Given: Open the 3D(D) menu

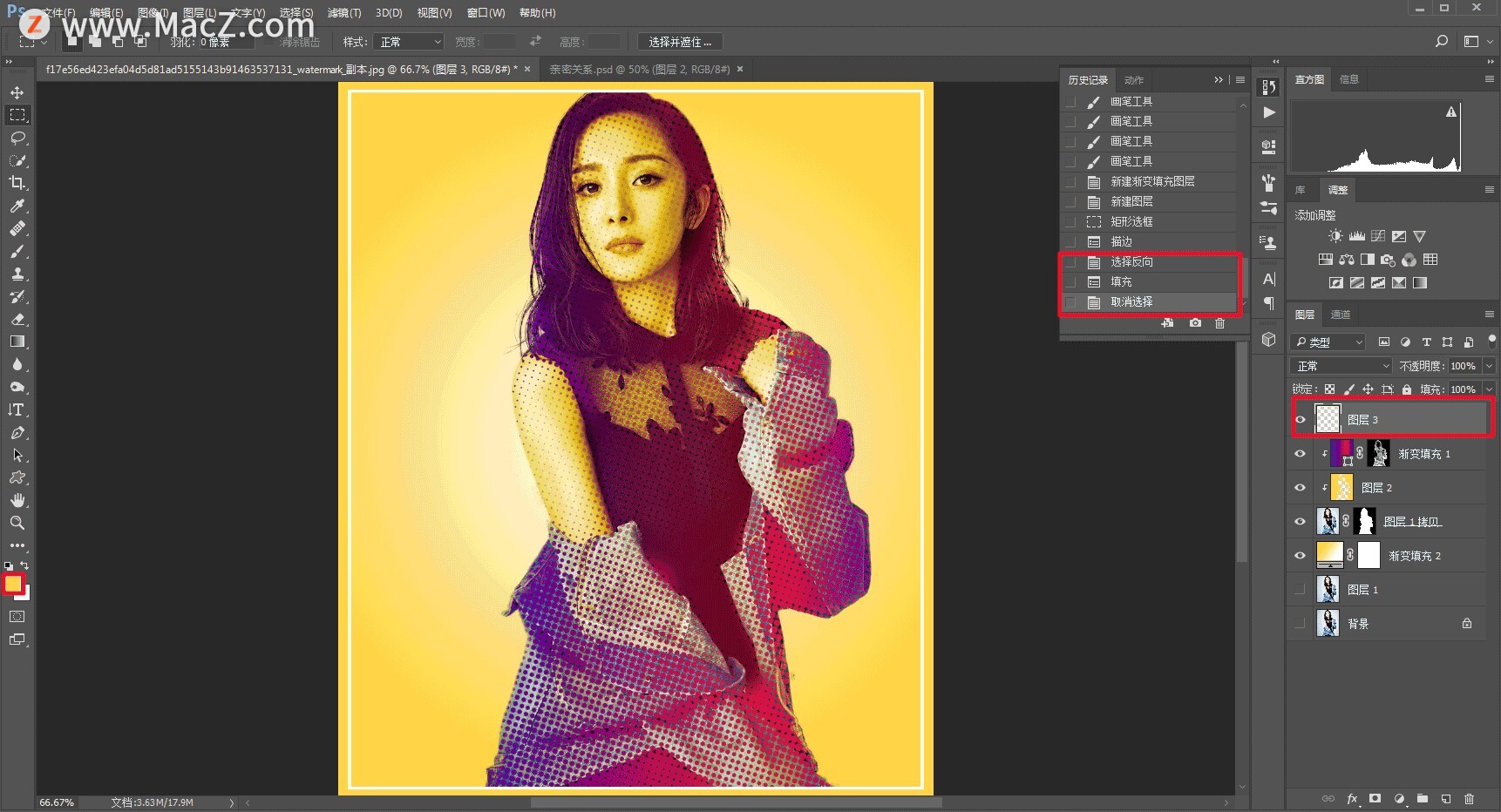Looking at the screenshot, I should coord(389,13).
